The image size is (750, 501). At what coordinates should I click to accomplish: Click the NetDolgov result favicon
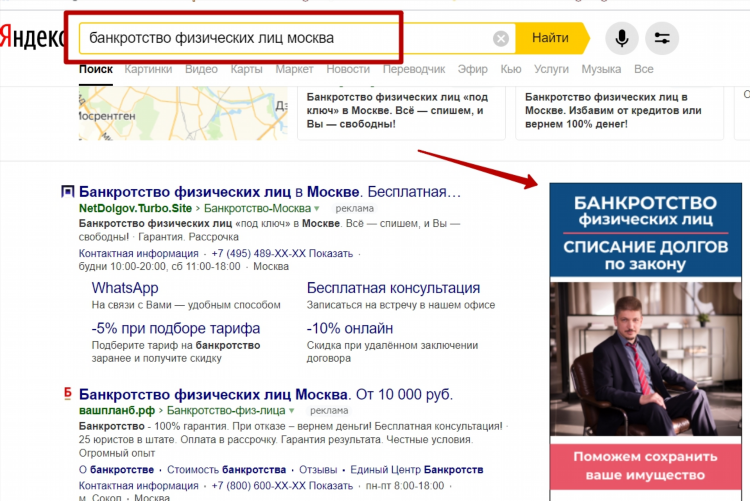[67, 192]
